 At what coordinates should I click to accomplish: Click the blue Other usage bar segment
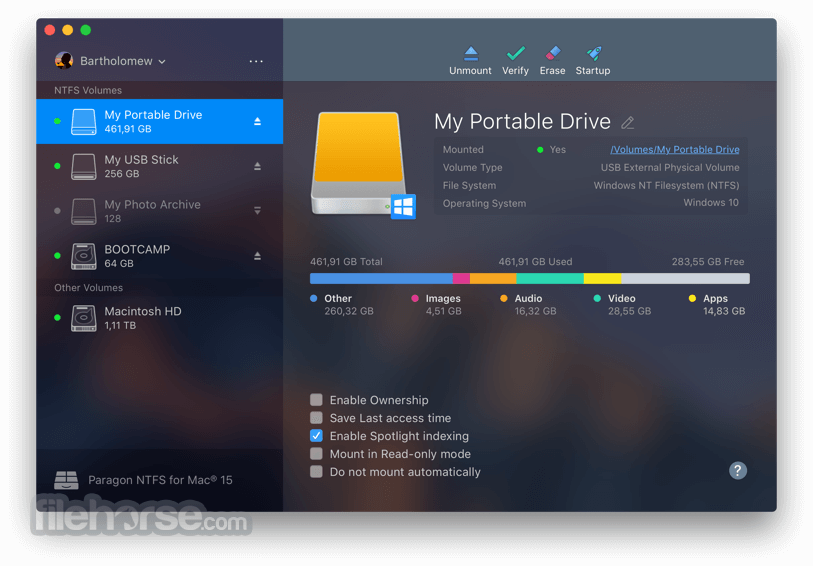coord(381,278)
